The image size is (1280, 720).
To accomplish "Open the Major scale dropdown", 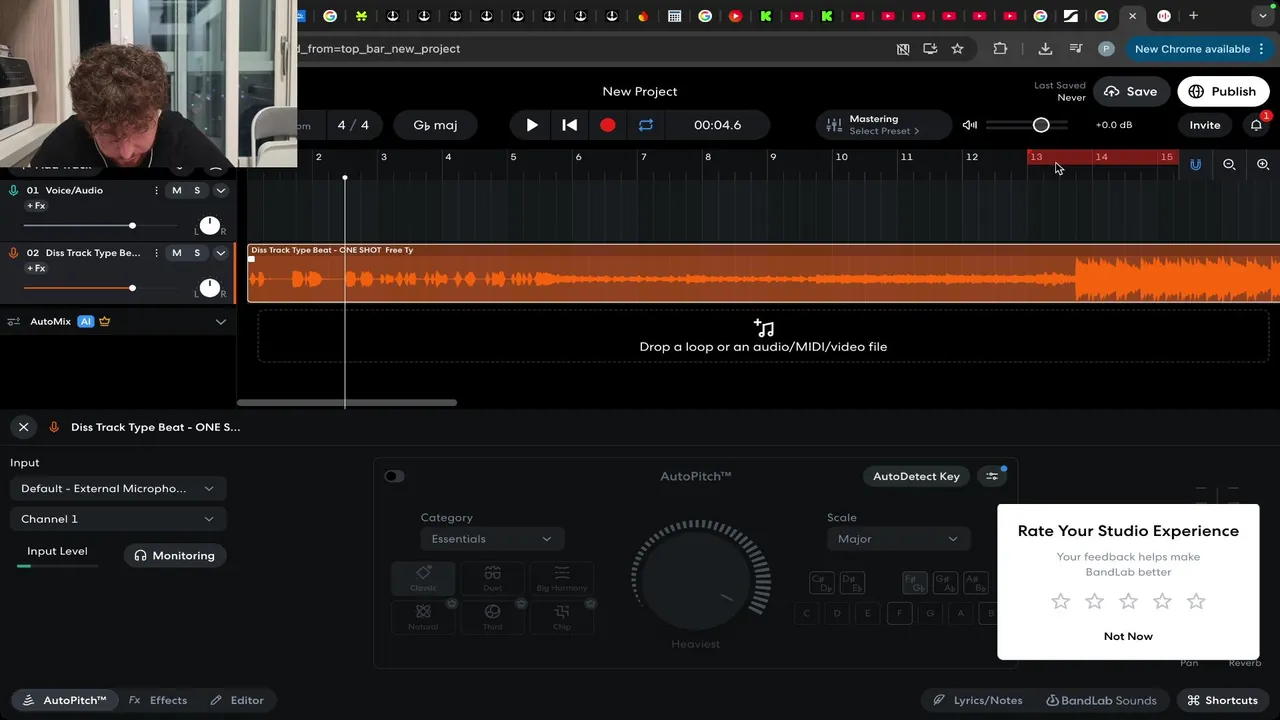I will [897, 539].
